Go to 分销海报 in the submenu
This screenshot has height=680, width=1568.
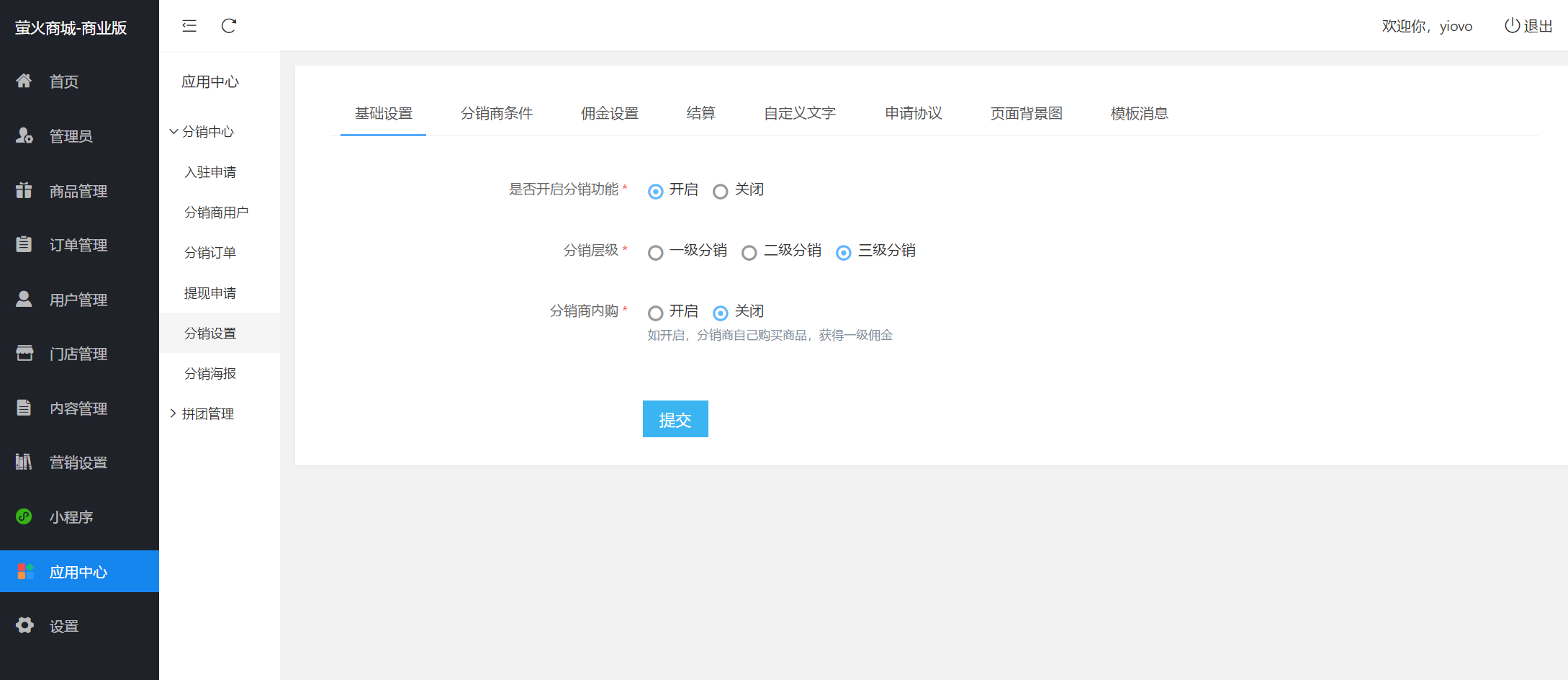point(210,374)
